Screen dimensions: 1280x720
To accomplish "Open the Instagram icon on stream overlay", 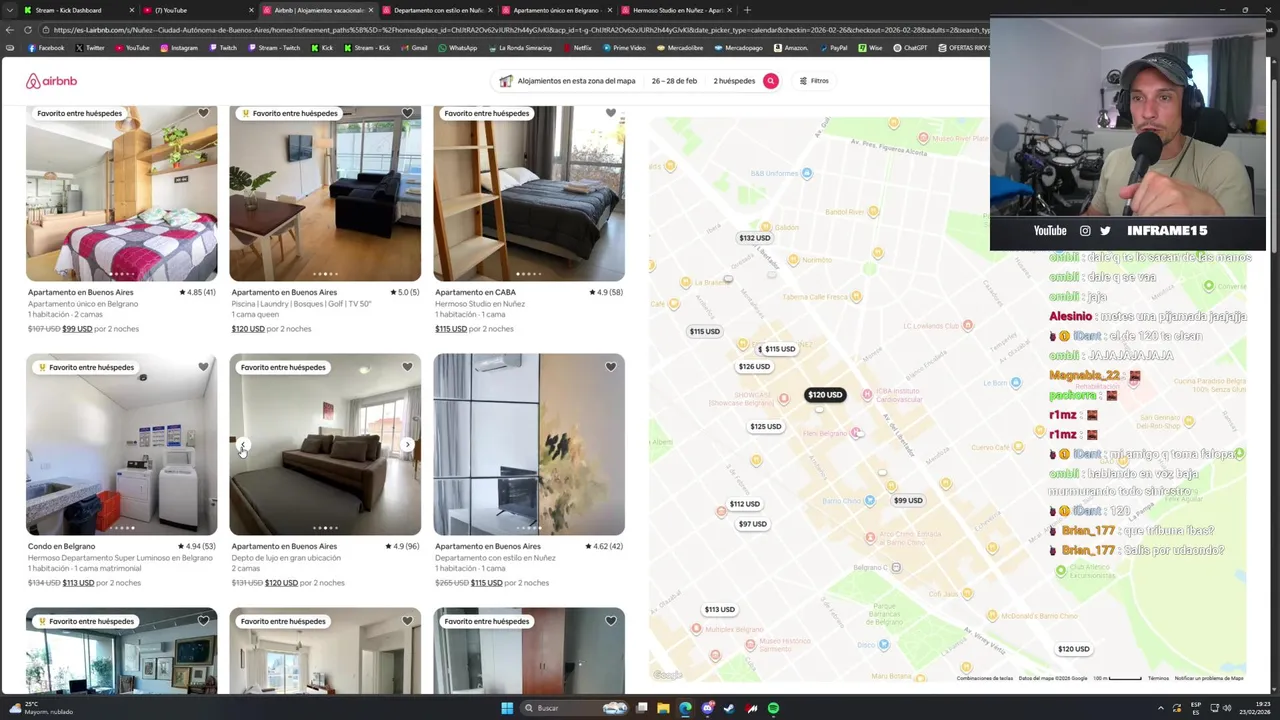I will tap(1085, 231).
